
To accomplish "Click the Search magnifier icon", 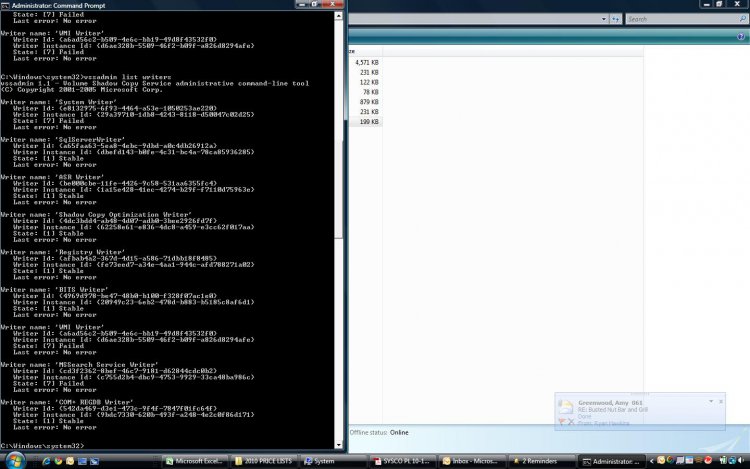I will [x=743, y=19].
